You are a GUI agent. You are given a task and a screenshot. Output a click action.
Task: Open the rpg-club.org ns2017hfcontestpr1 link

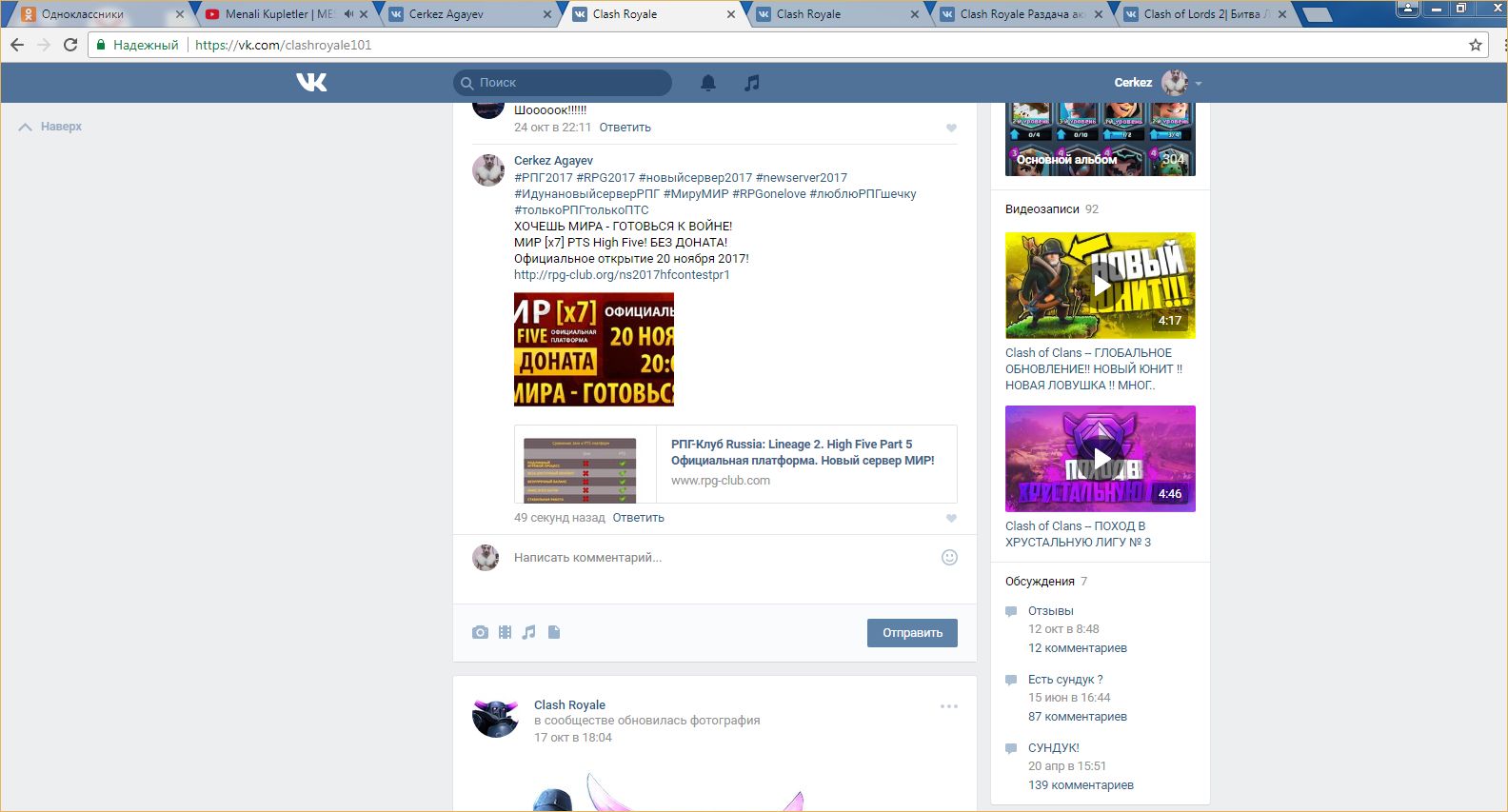click(622, 275)
